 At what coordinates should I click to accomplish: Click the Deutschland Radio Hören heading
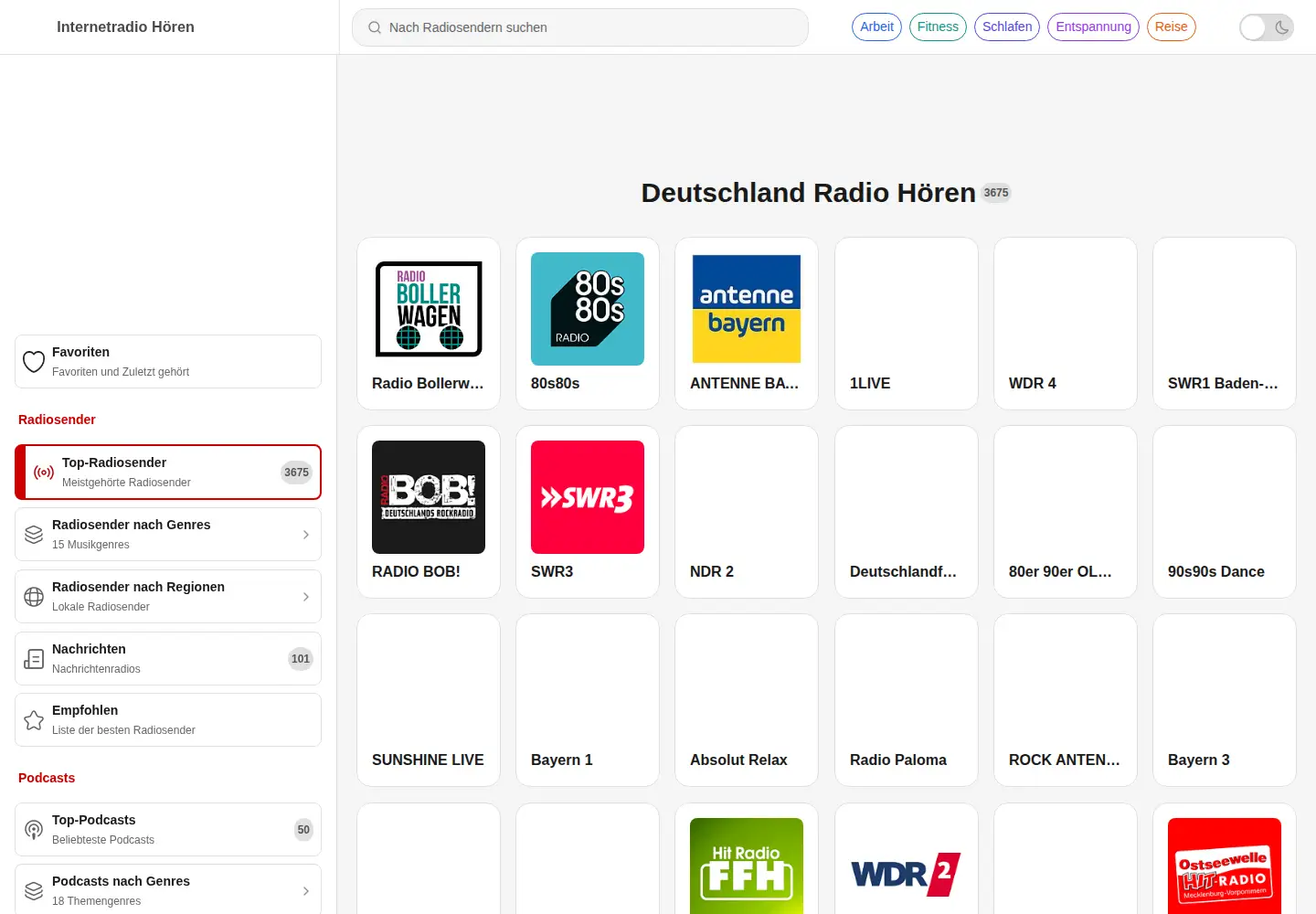(809, 193)
